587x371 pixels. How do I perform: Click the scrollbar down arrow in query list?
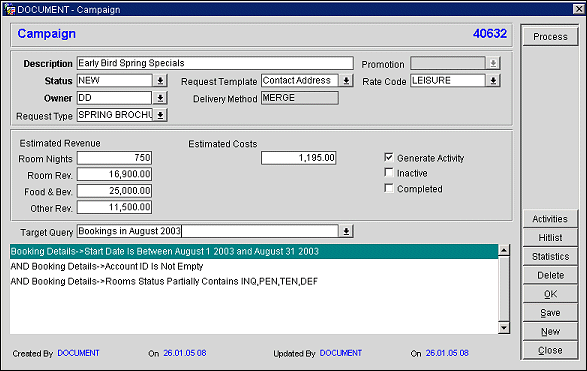point(504,328)
